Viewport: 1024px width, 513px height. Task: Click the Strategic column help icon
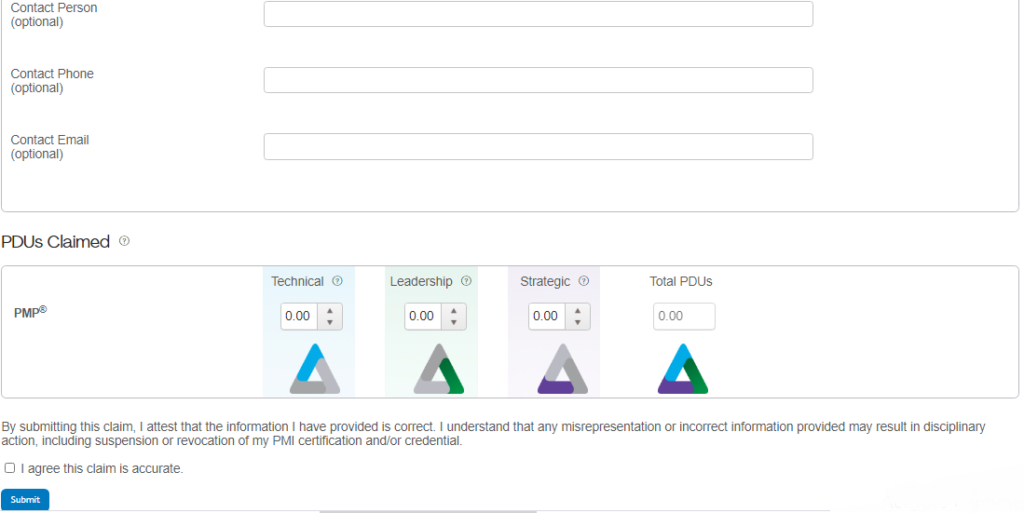point(583,282)
